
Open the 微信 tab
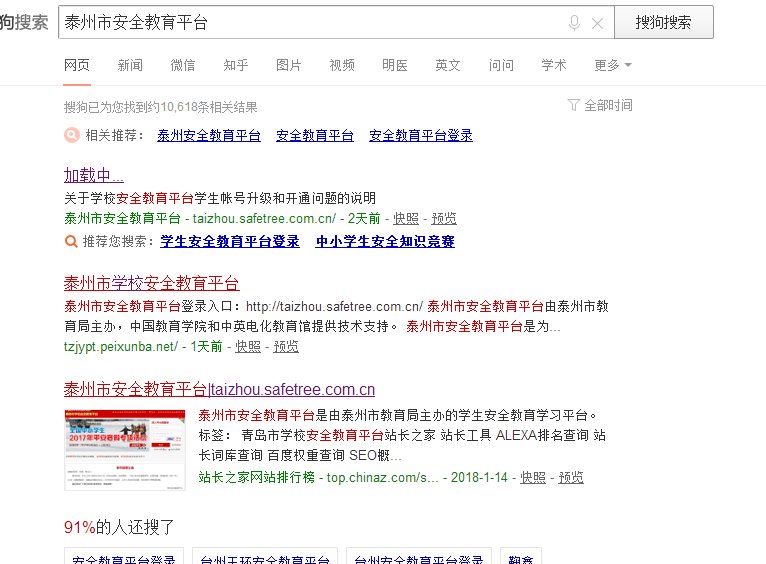(x=183, y=65)
